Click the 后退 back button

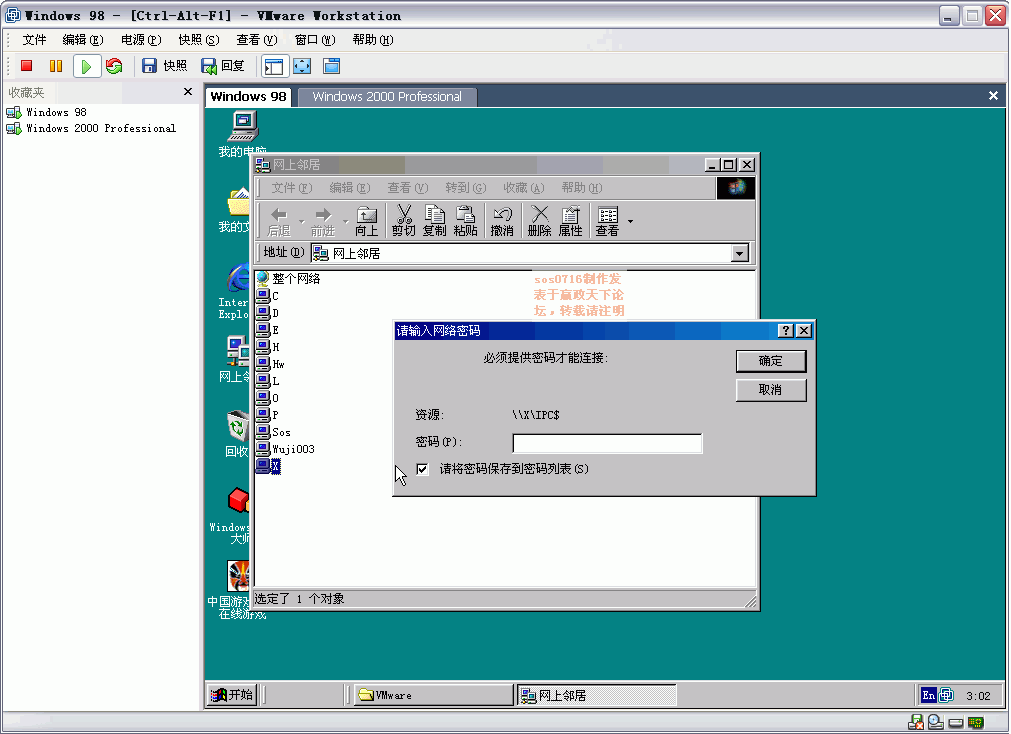point(279,221)
